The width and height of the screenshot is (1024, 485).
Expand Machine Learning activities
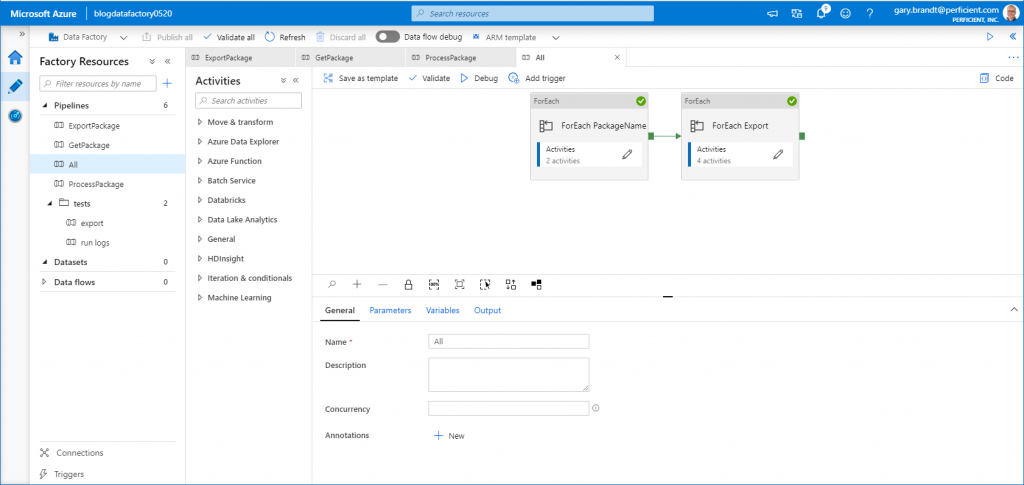point(200,298)
